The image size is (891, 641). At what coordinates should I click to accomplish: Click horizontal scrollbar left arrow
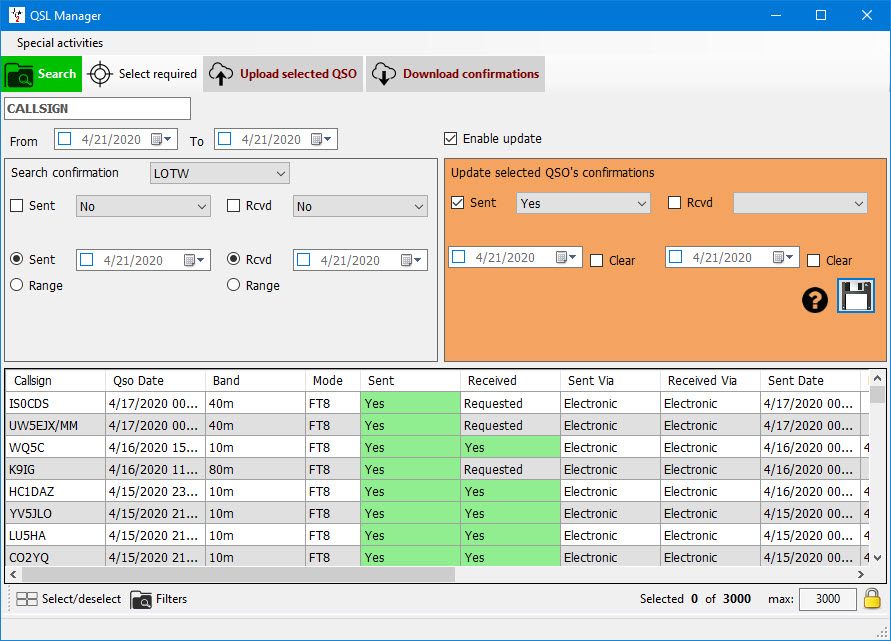point(13,575)
